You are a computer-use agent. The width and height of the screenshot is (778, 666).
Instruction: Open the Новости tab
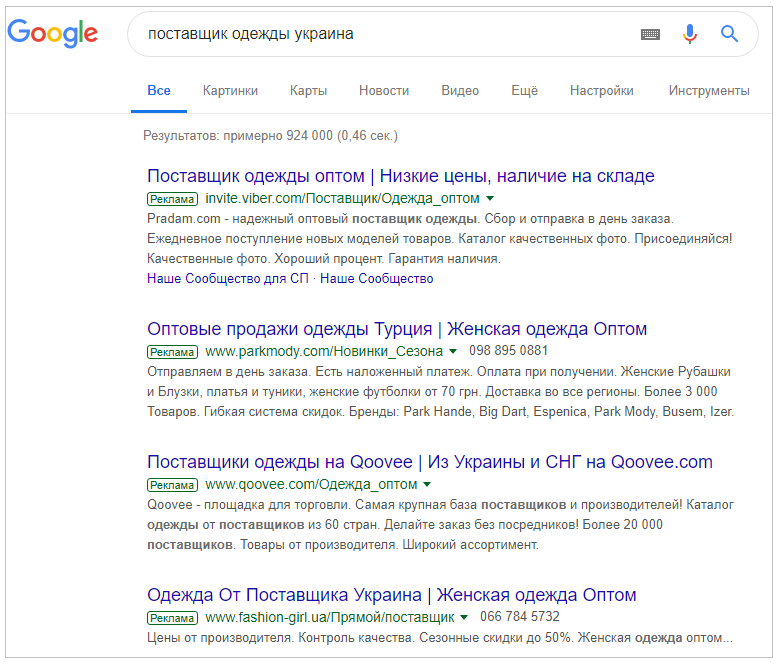pos(384,91)
